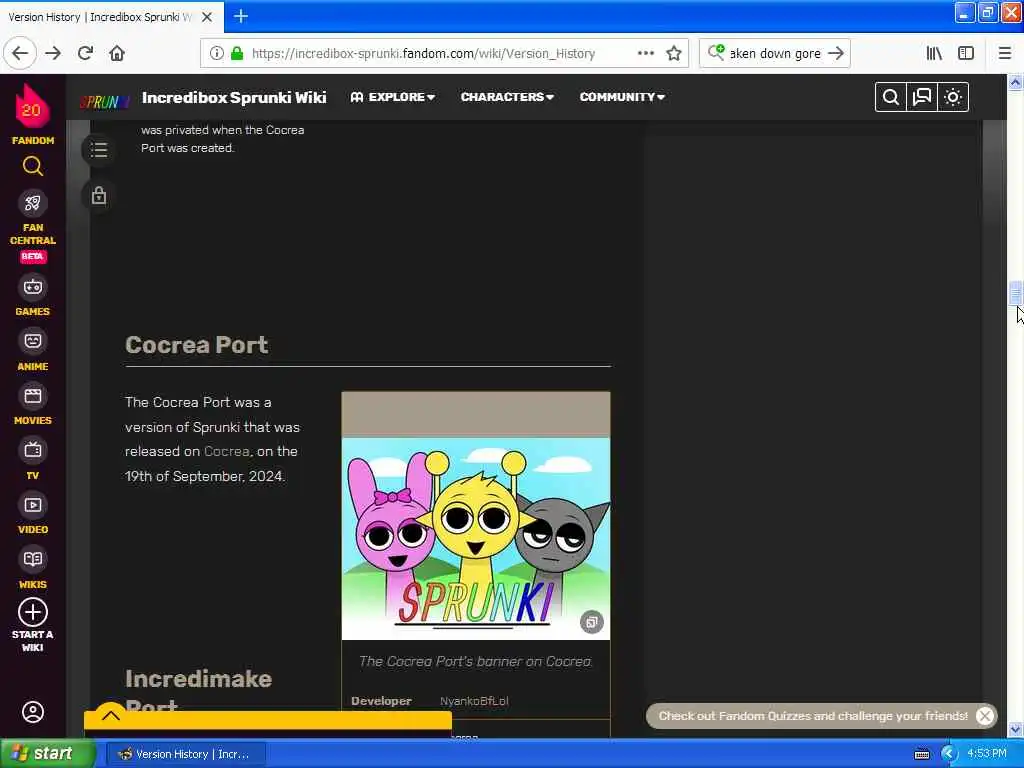Open the Fandom Quizzes notification
The width and height of the screenshot is (1024, 768).
pos(812,716)
